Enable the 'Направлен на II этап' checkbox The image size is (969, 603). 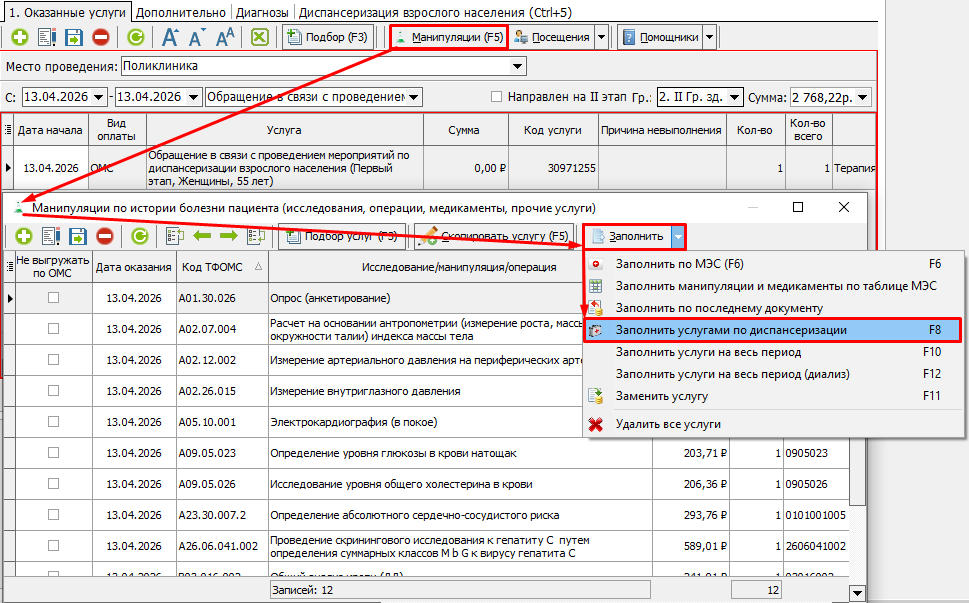coord(497,97)
